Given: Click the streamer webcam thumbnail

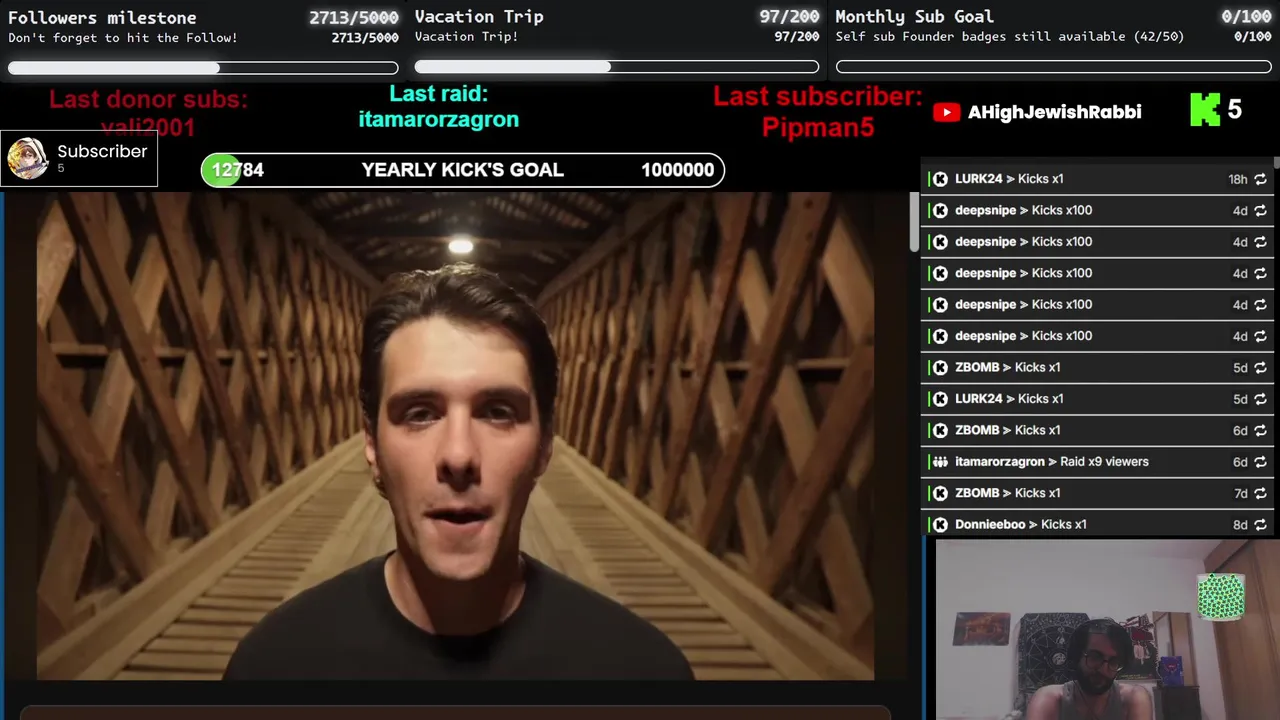Looking at the screenshot, I should point(1107,630).
